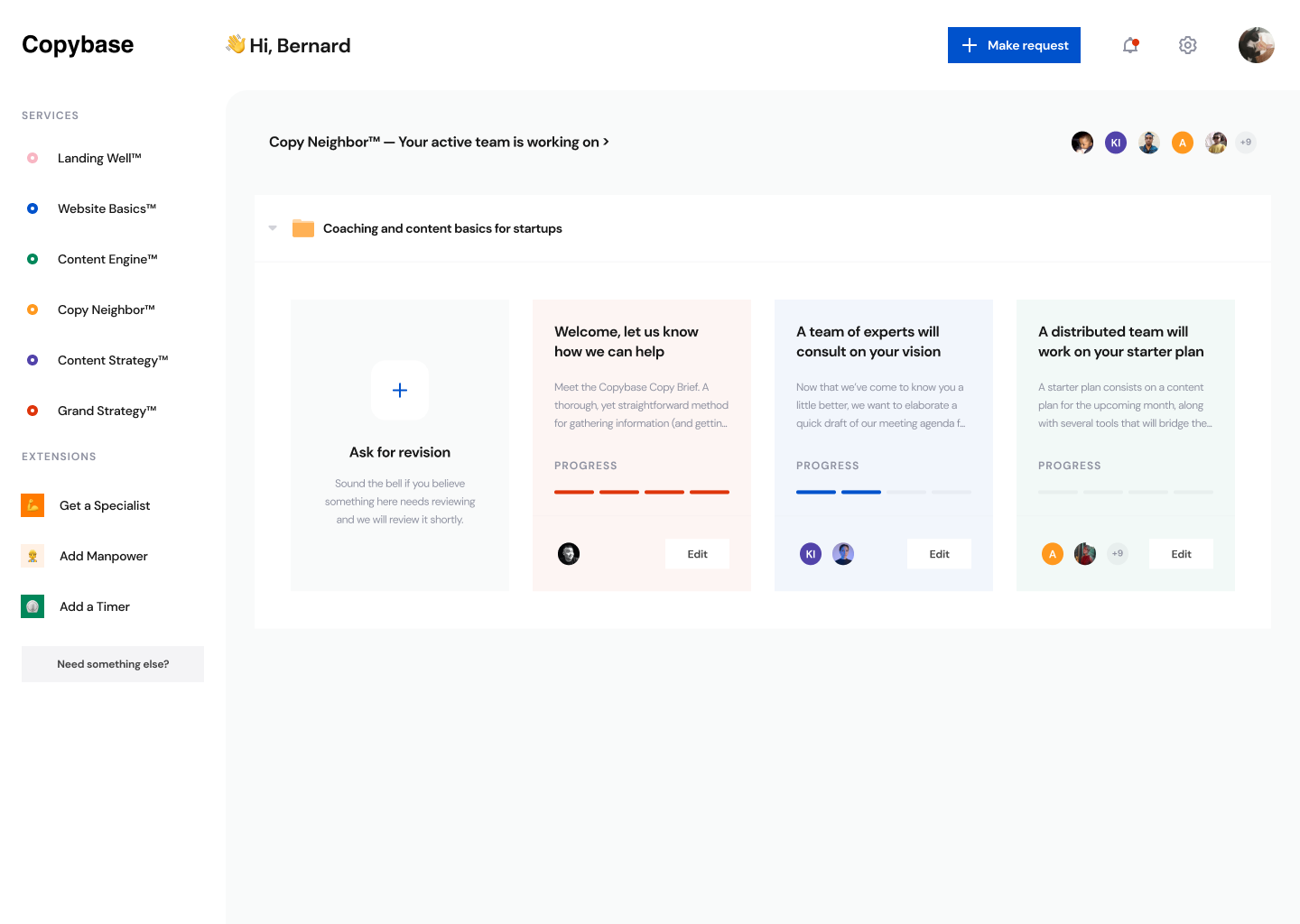Open the Welcome, let us know card title
The width and height of the screenshot is (1300, 924).
click(627, 342)
